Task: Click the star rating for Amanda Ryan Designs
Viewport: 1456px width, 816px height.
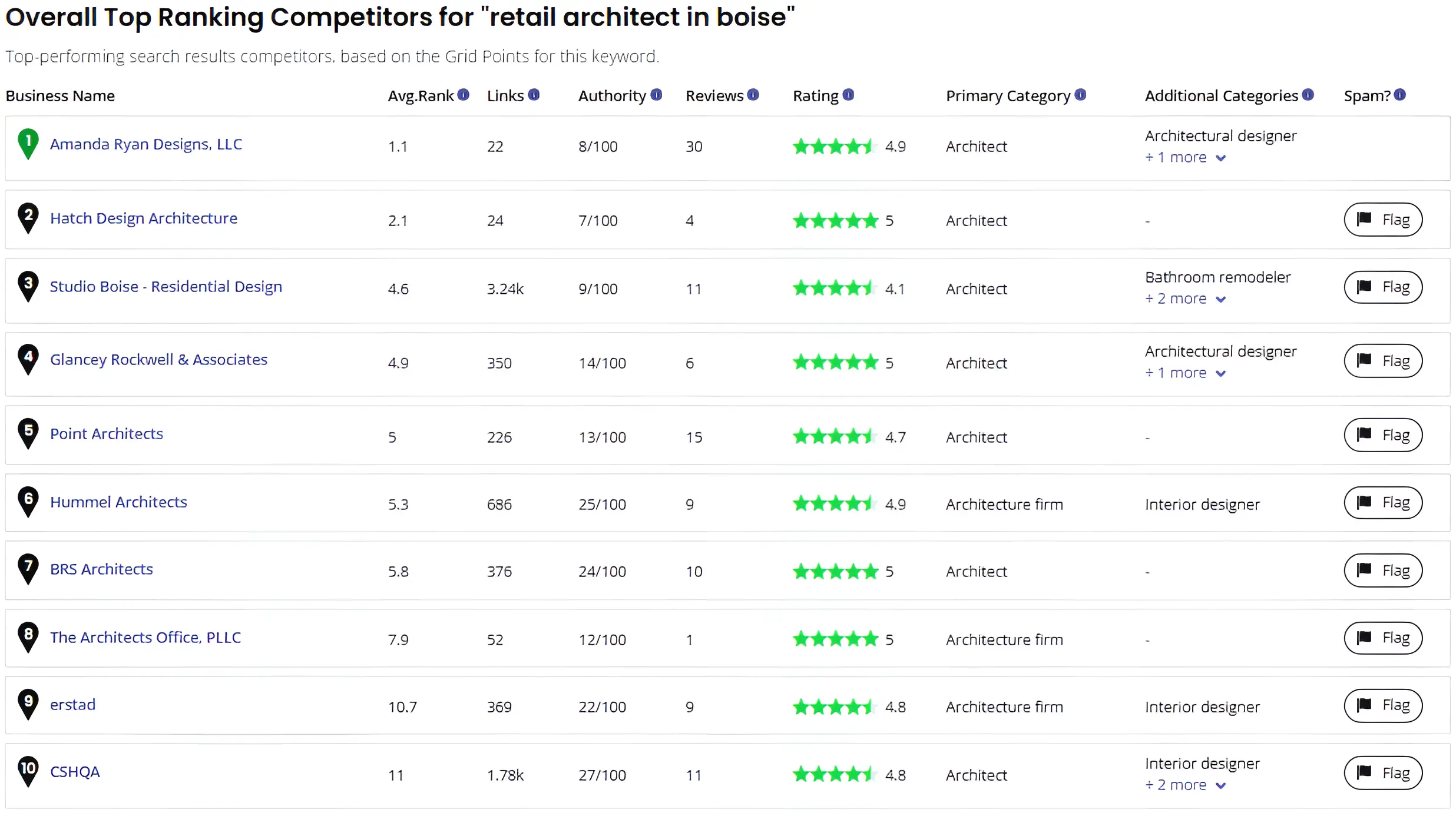Action: pos(835,146)
